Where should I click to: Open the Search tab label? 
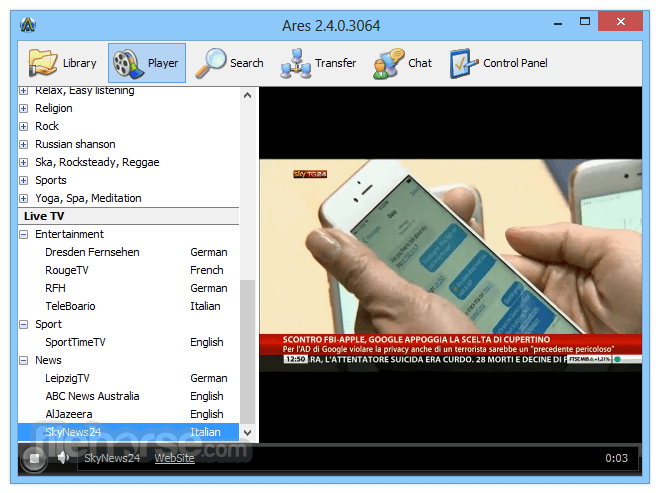tap(247, 63)
